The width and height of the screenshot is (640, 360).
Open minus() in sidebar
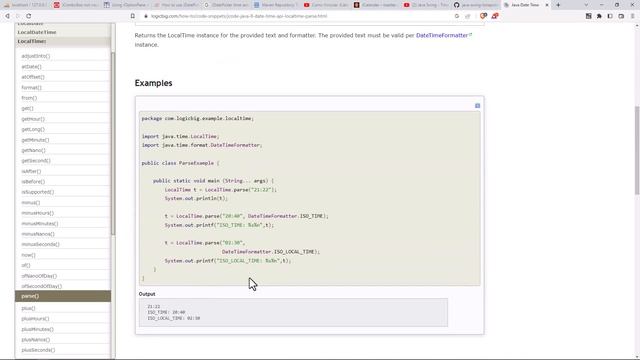(x=31, y=202)
